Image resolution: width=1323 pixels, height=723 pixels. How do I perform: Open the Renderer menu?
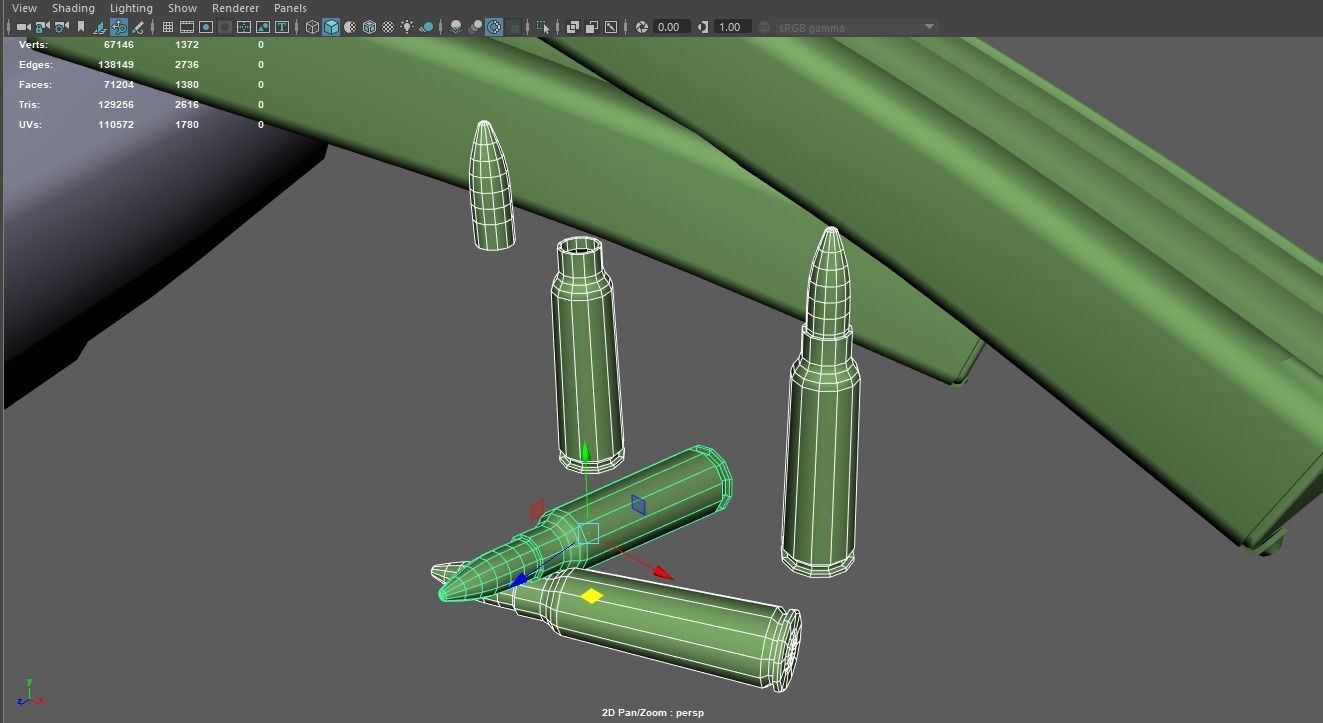click(x=235, y=8)
